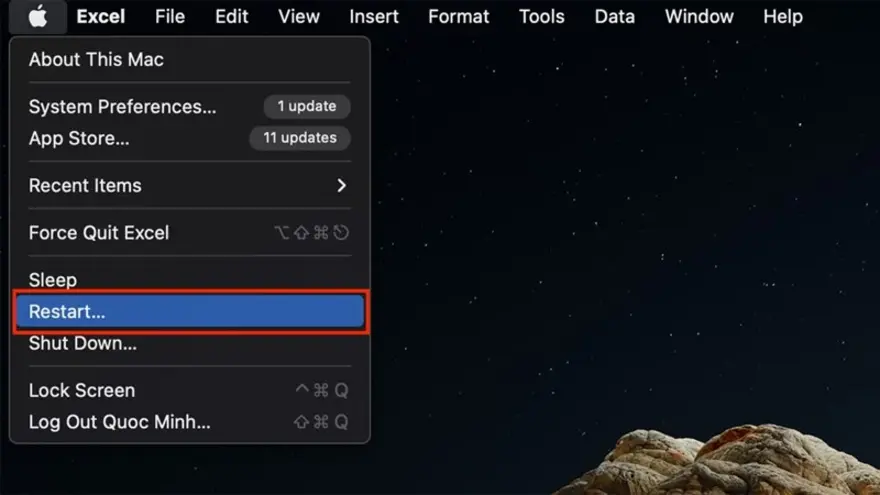
Task: Select Lock Screen
Action: tap(190, 391)
